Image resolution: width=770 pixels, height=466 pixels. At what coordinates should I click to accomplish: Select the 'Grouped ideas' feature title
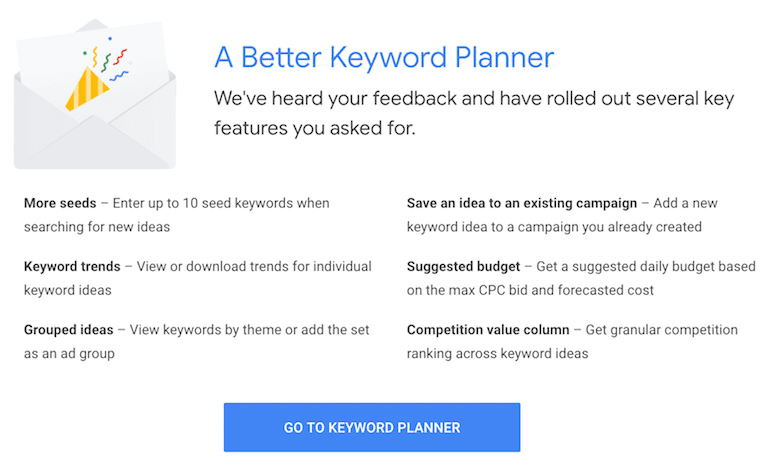(69, 329)
